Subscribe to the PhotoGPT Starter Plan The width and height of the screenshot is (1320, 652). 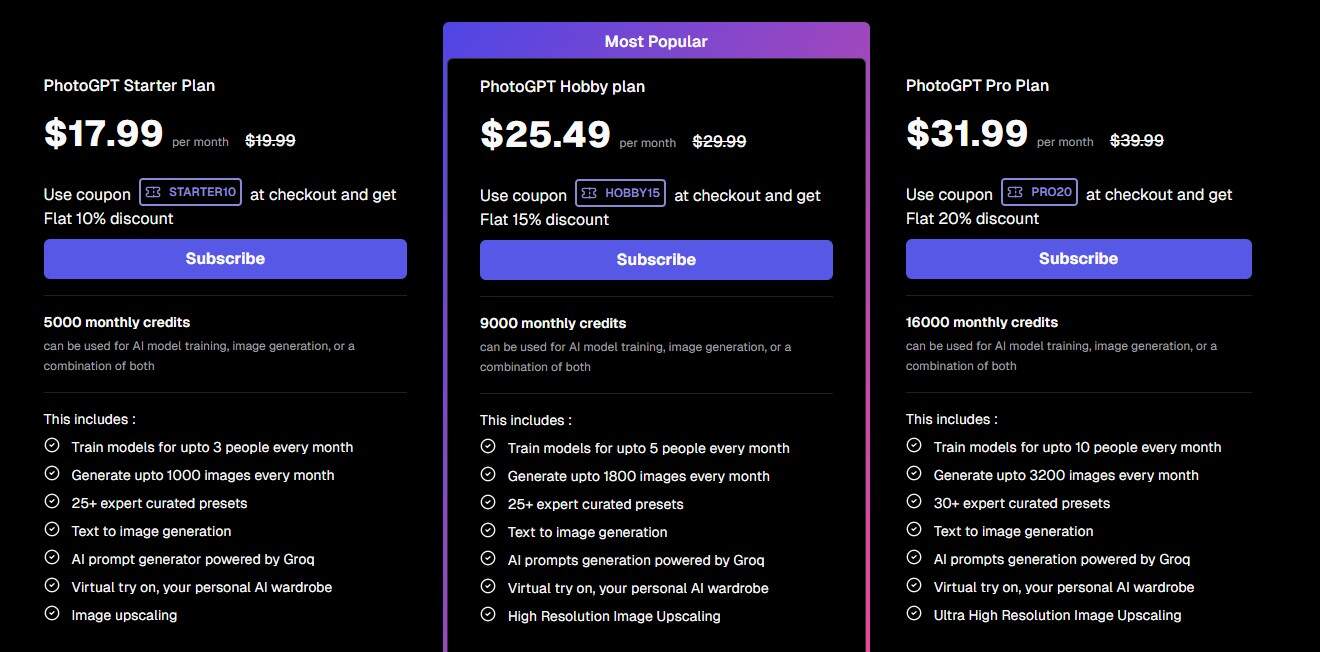point(225,258)
